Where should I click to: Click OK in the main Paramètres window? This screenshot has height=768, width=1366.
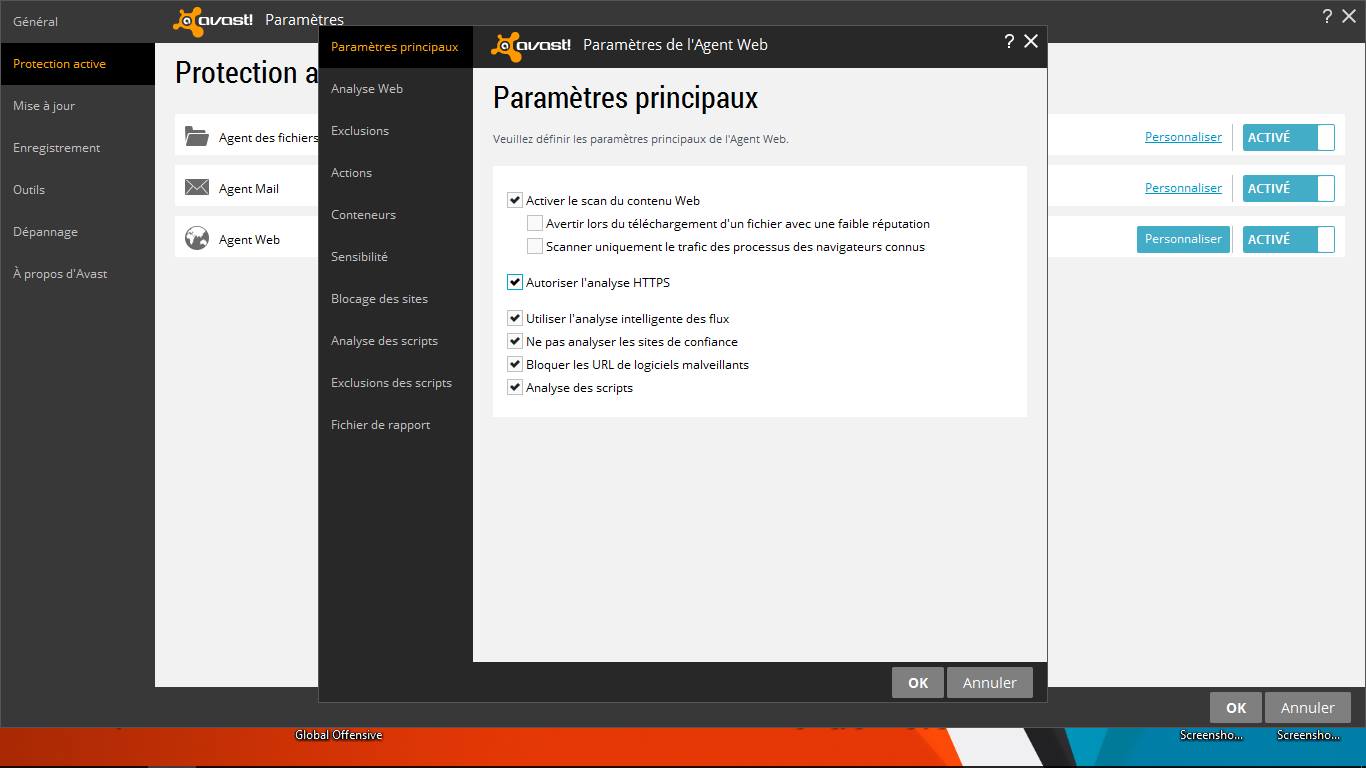[1236, 708]
